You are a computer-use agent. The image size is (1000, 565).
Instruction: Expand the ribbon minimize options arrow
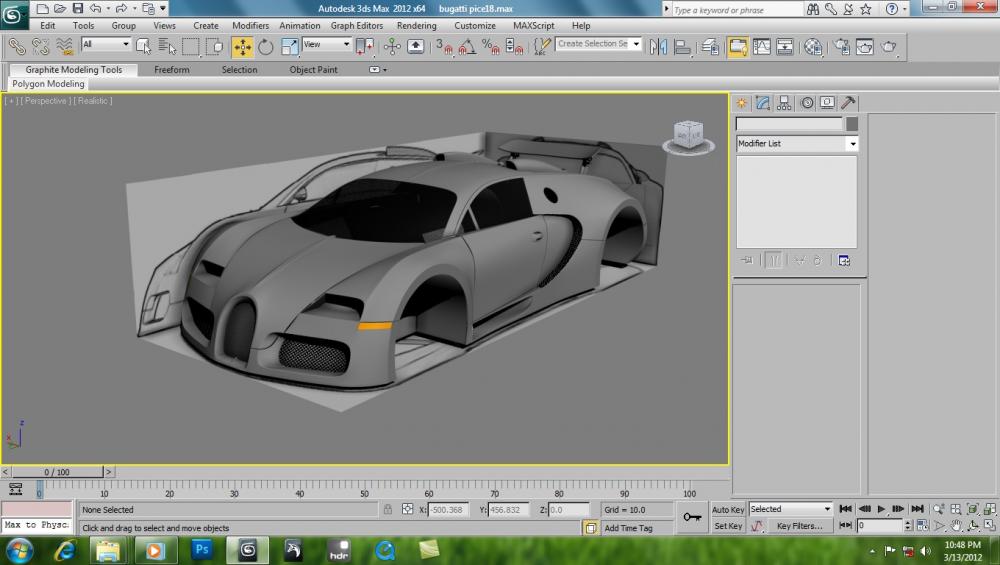[x=385, y=70]
